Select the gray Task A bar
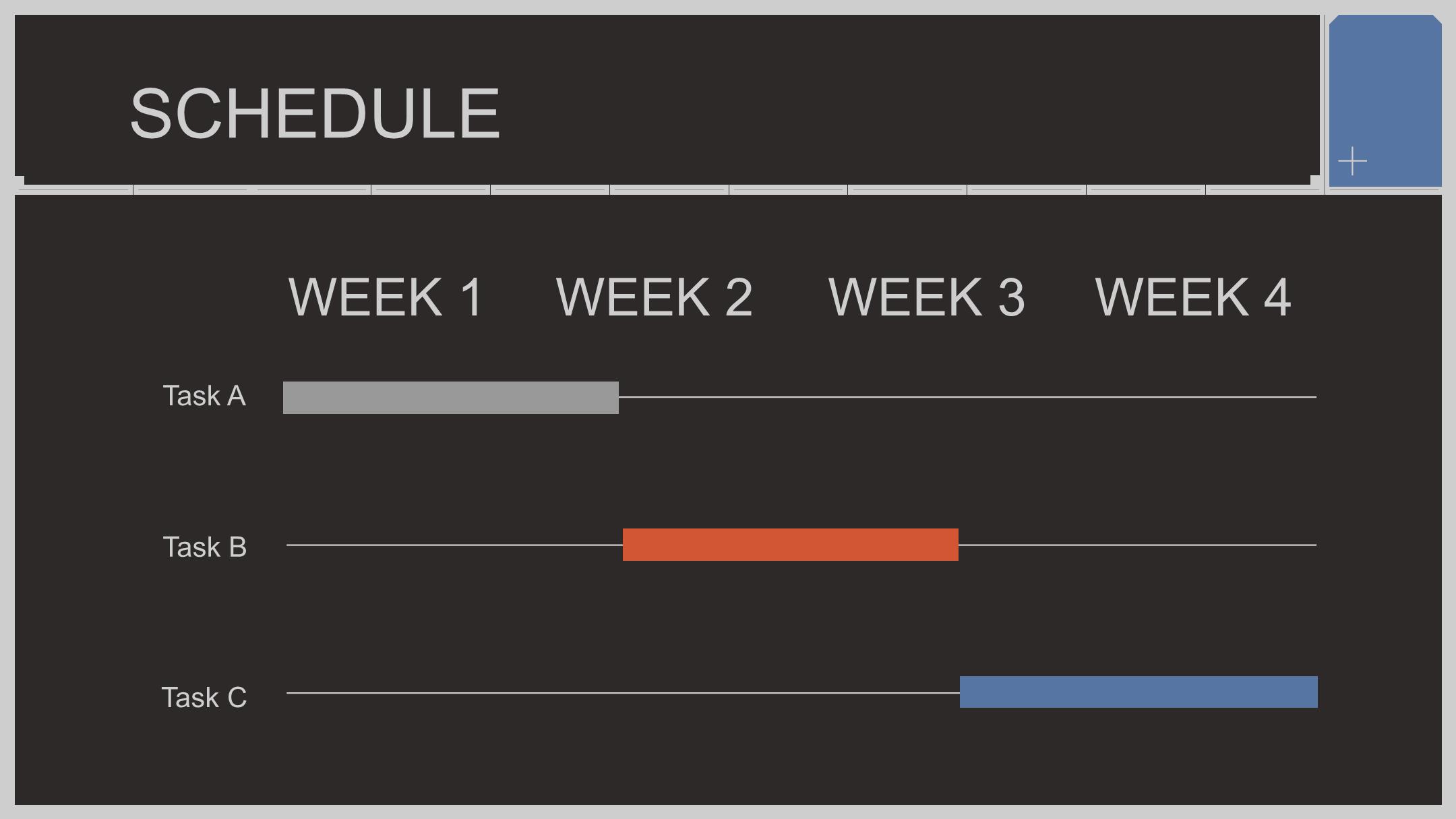This screenshot has width=1456, height=819. 451,398
